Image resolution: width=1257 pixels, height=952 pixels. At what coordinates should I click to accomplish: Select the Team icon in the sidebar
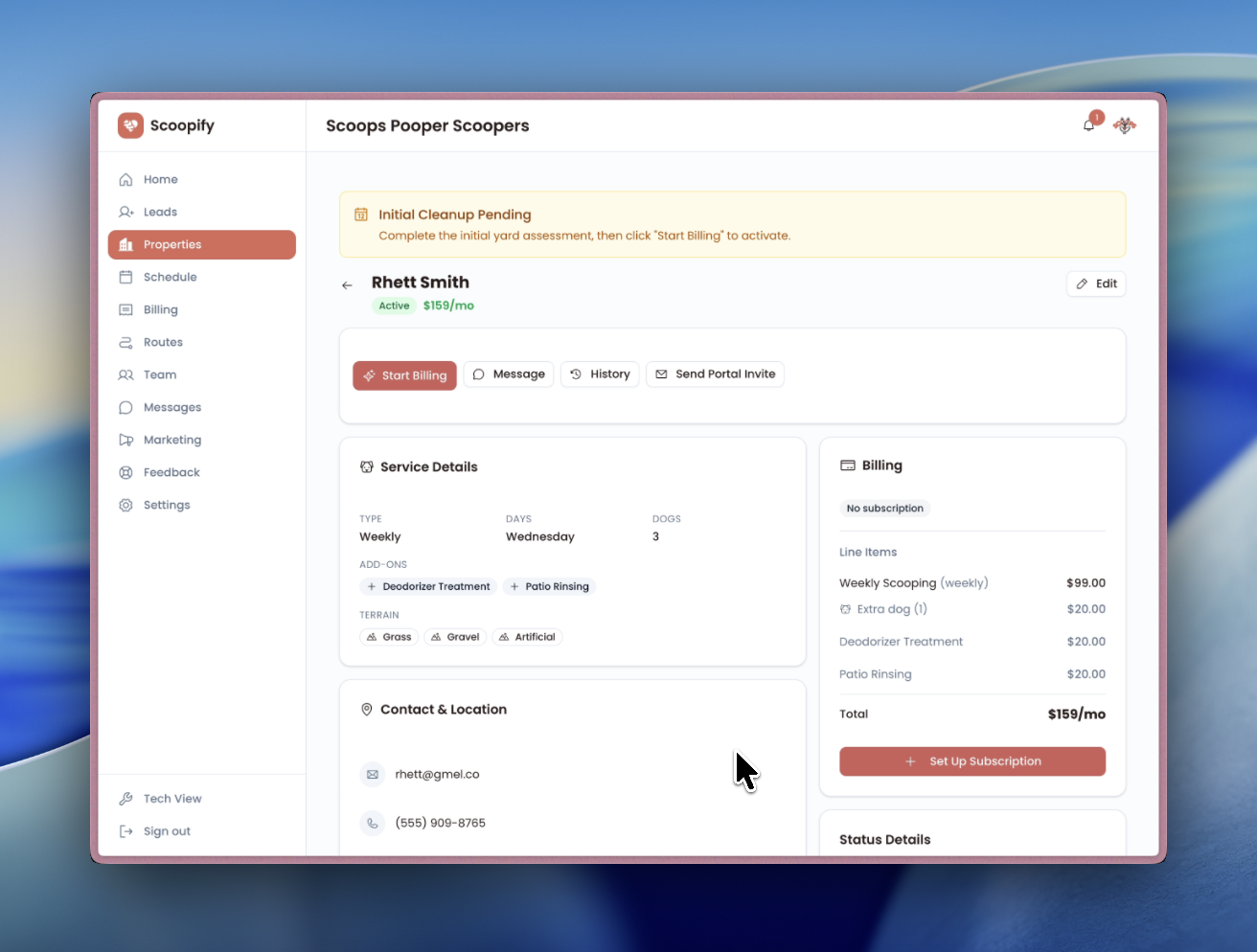click(x=126, y=374)
